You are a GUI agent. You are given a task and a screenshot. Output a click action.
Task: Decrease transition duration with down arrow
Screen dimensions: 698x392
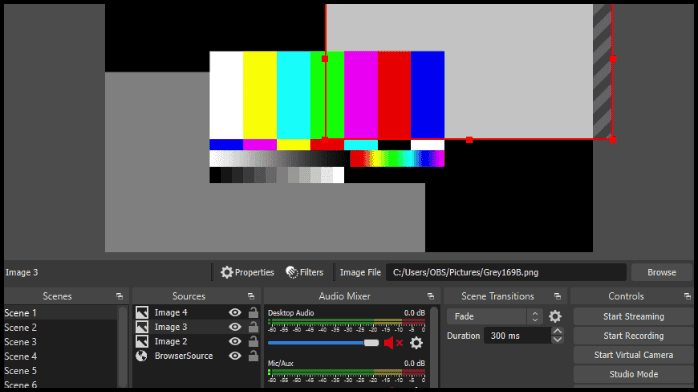coord(557,340)
